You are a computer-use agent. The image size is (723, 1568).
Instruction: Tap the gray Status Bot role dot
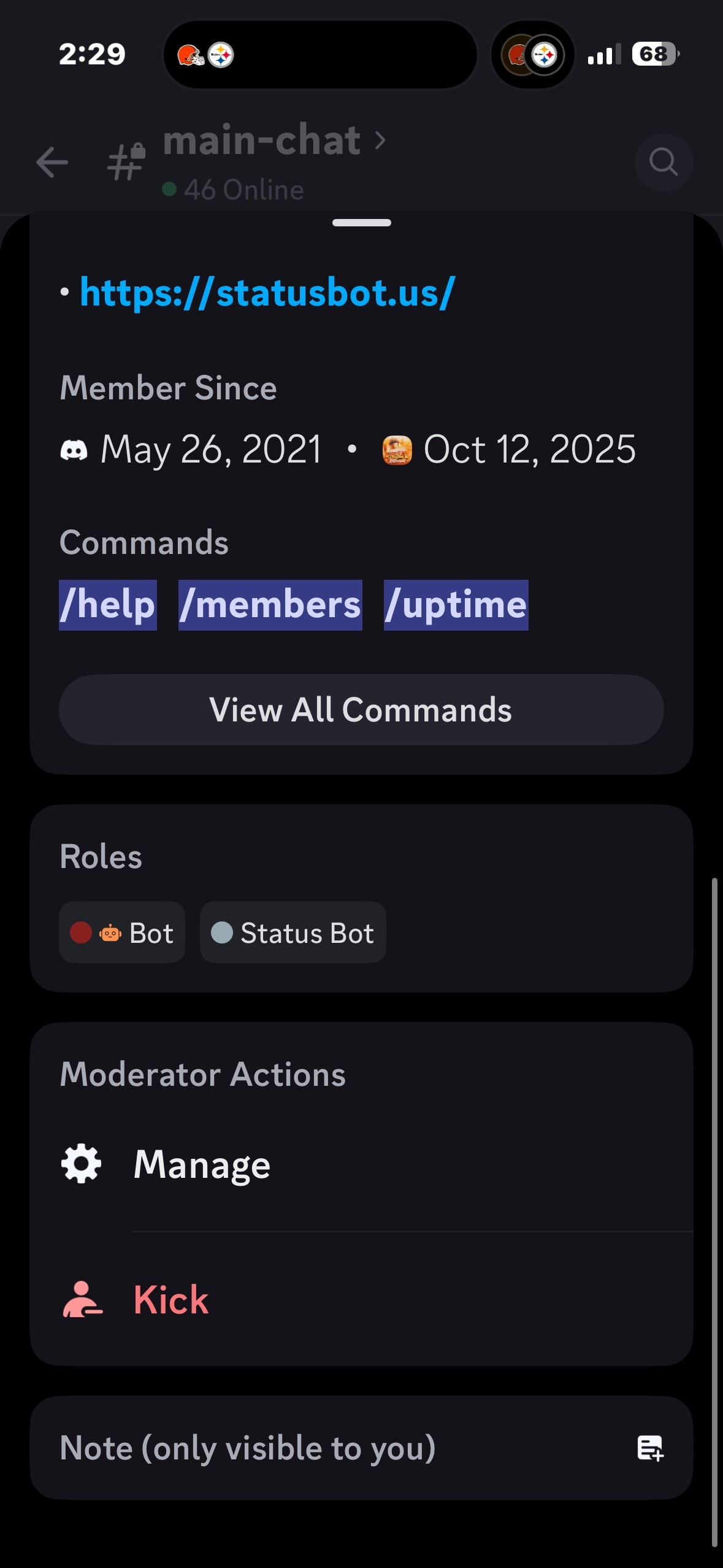(x=221, y=932)
